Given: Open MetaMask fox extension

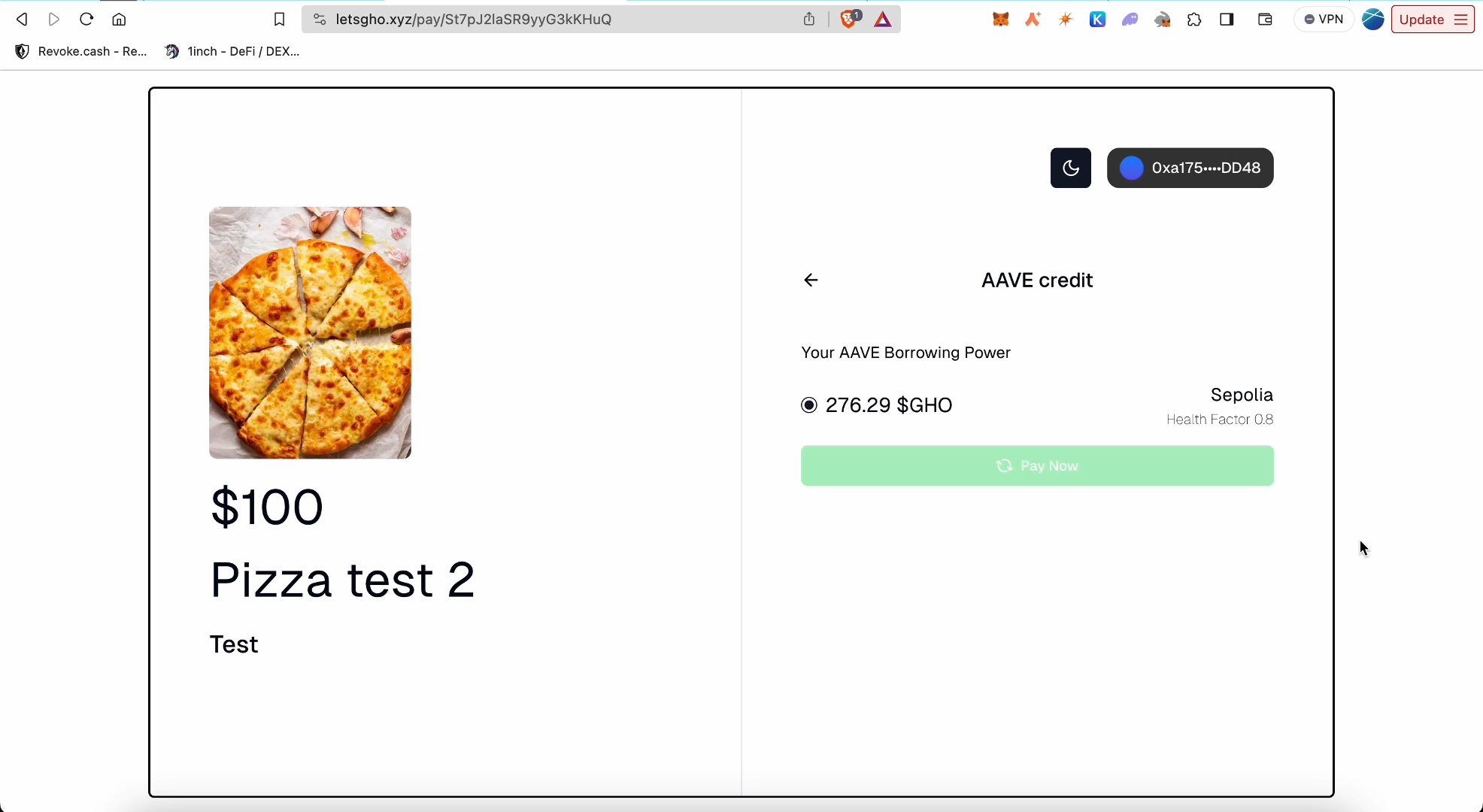Looking at the screenshot, I should click(1000, 20).
